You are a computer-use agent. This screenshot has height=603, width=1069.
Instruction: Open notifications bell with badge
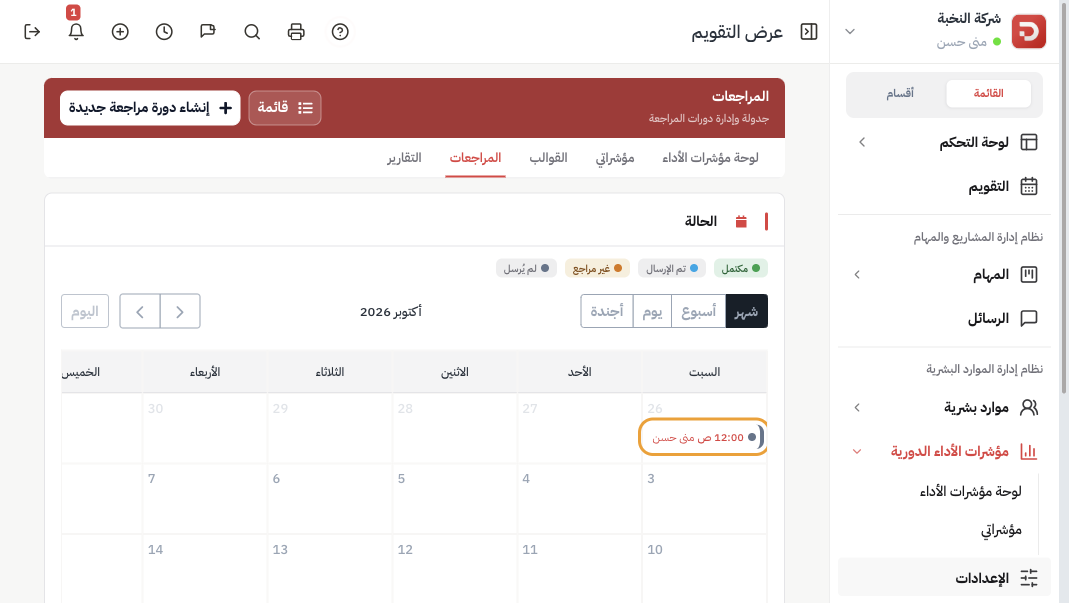tap(76, 30)
